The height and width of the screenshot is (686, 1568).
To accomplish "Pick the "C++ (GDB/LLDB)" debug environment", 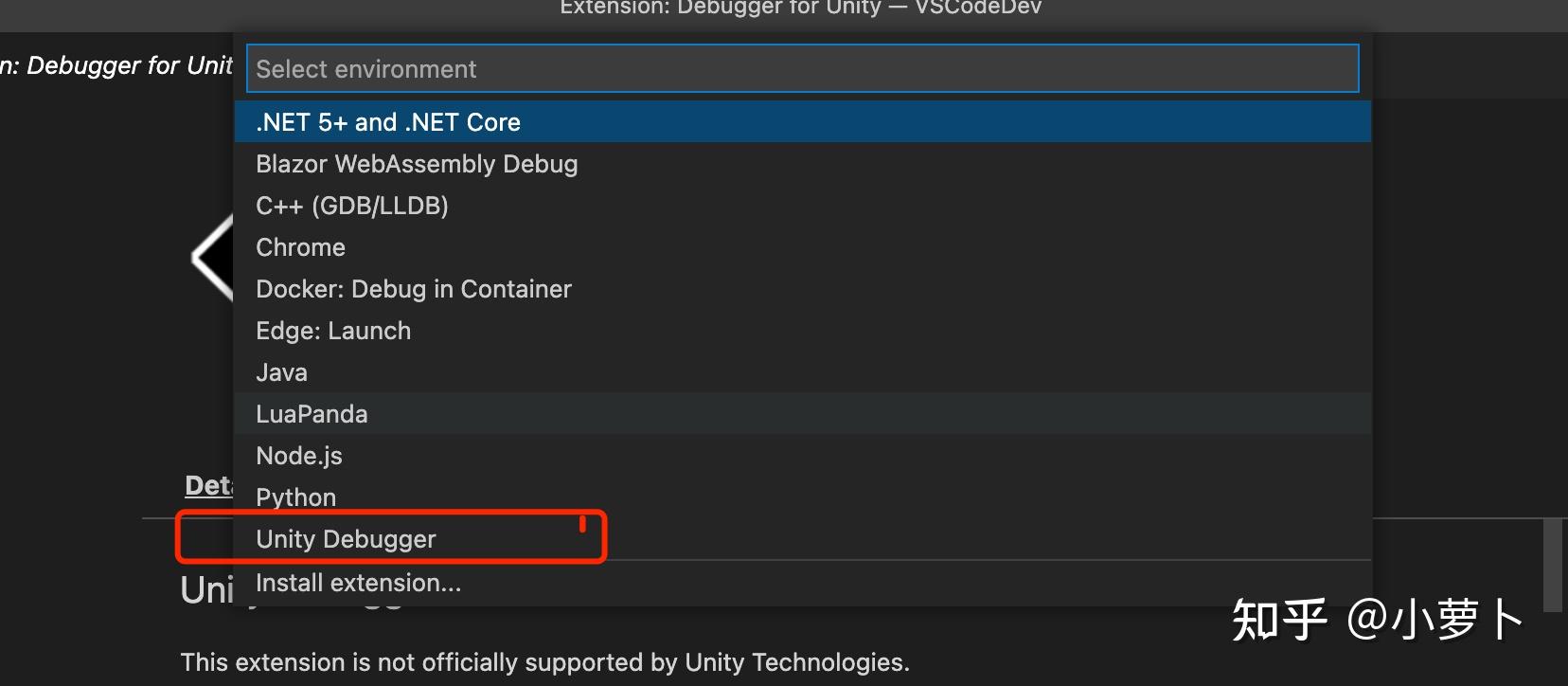I will [352, 205].
